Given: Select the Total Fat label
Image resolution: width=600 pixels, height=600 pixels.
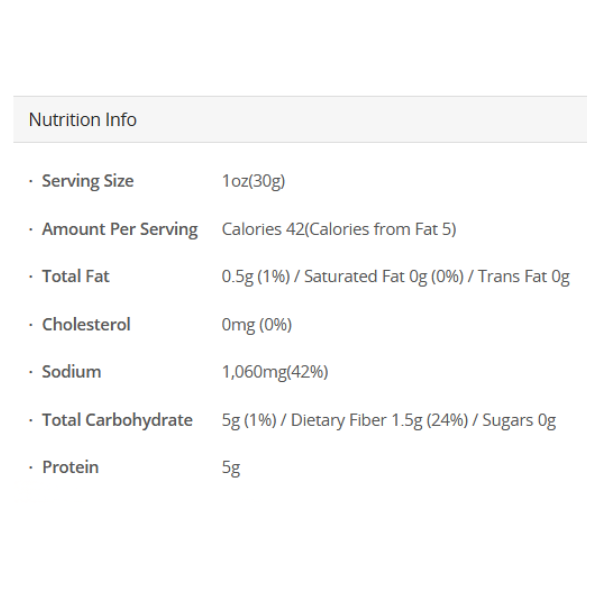Looking at the screenshot, I should [75, 276].
